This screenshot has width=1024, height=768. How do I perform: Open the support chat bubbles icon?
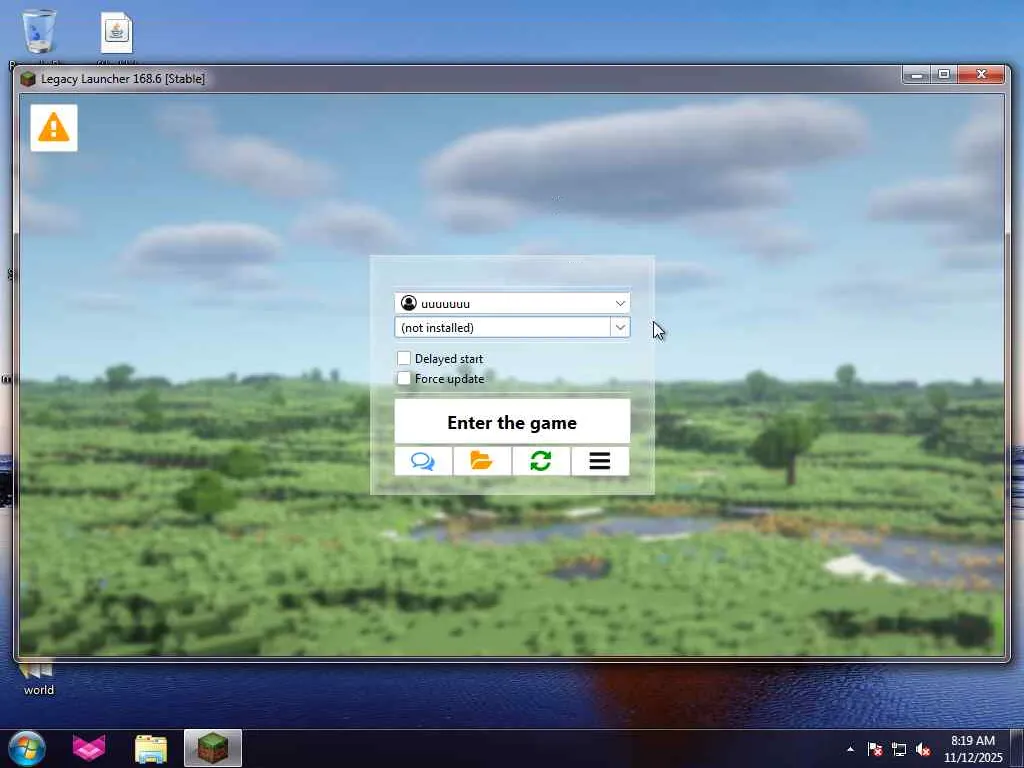[x=423, y=461]
